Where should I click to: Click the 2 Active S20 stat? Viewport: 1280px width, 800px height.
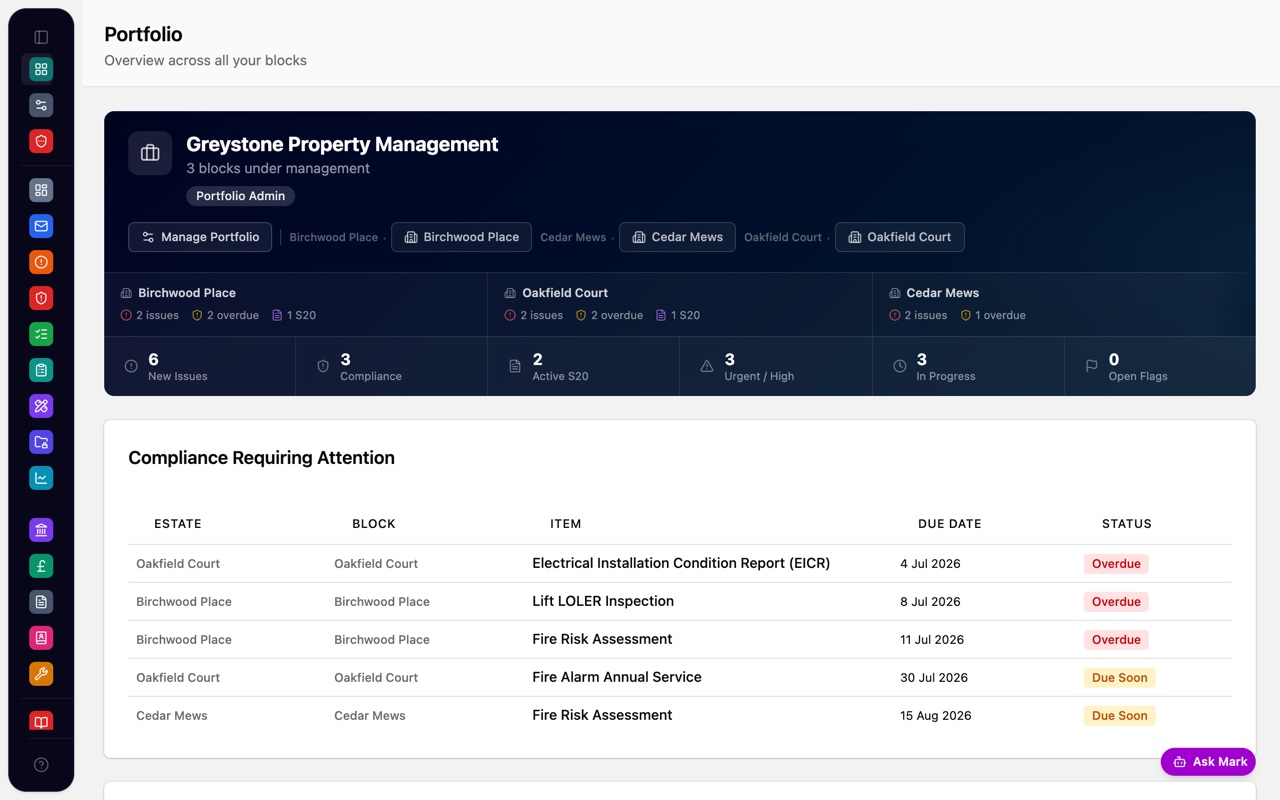coord(584,366)
